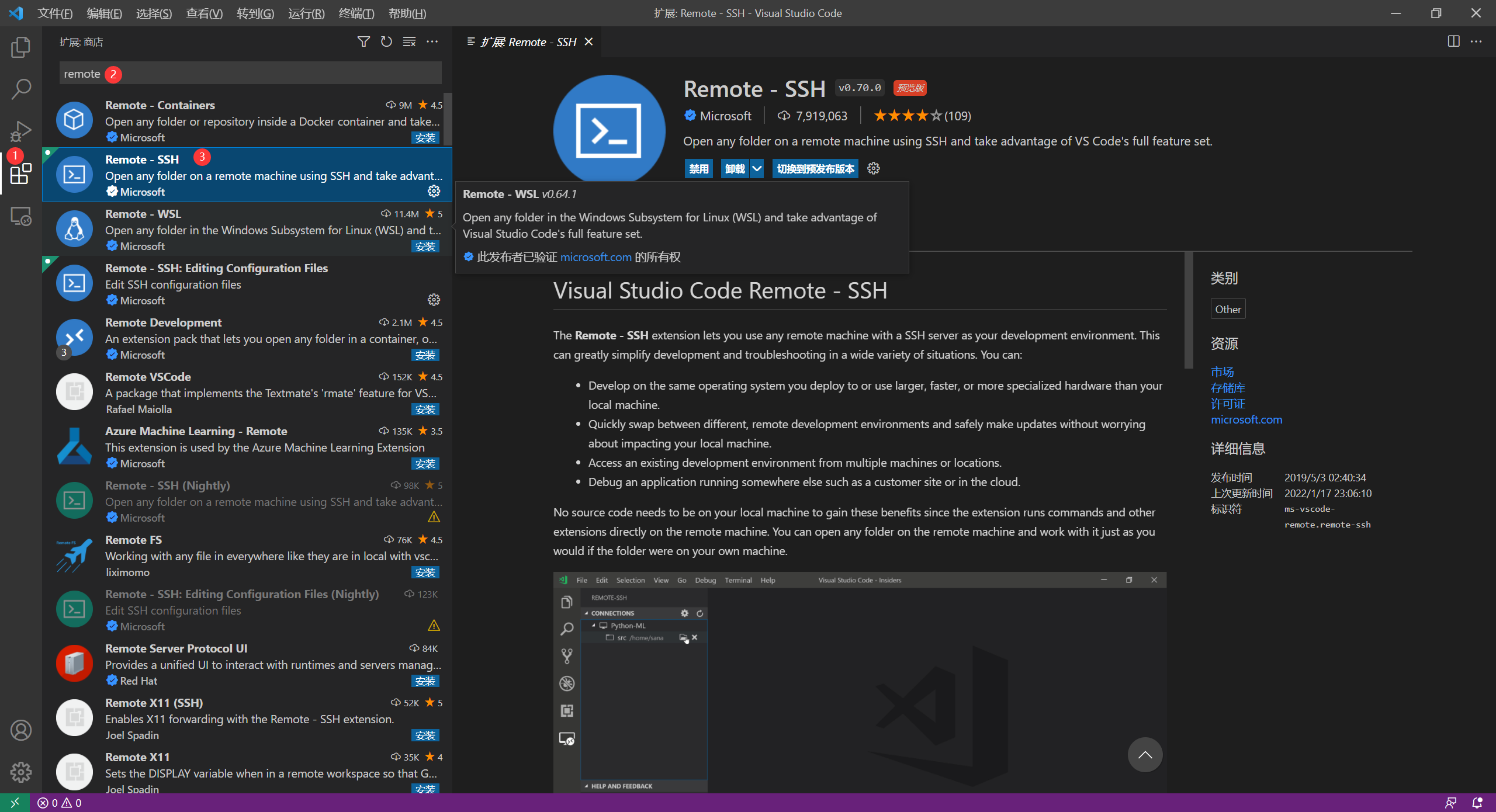The image size is (1496, 812).
Task: Click the Other category tag
Action: (1228, 309)
